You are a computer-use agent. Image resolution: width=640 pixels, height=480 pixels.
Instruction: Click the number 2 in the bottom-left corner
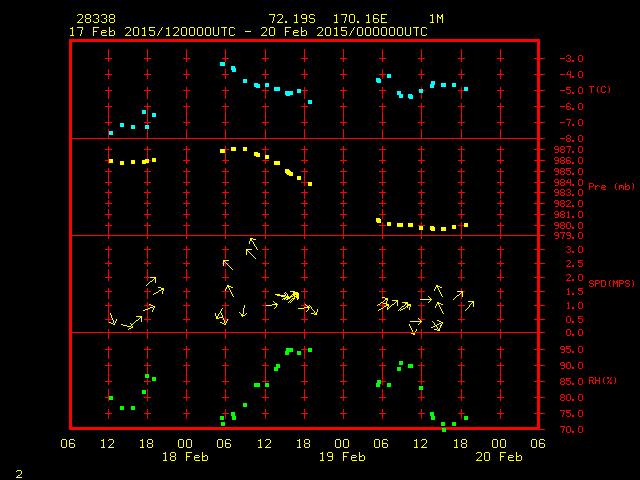19,474
